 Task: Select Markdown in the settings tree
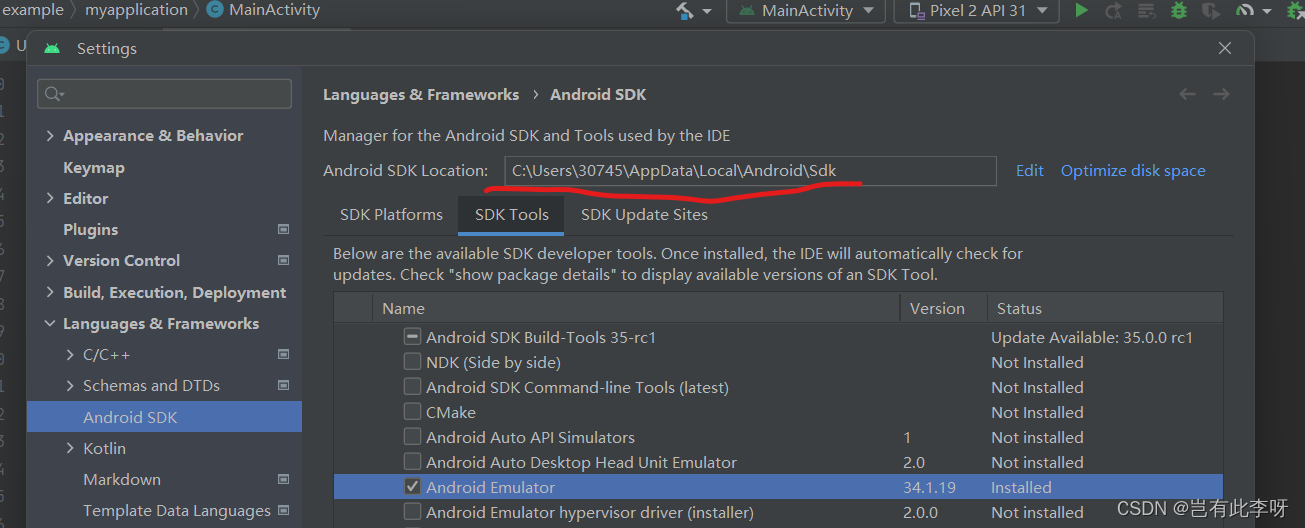pos(122,479)
